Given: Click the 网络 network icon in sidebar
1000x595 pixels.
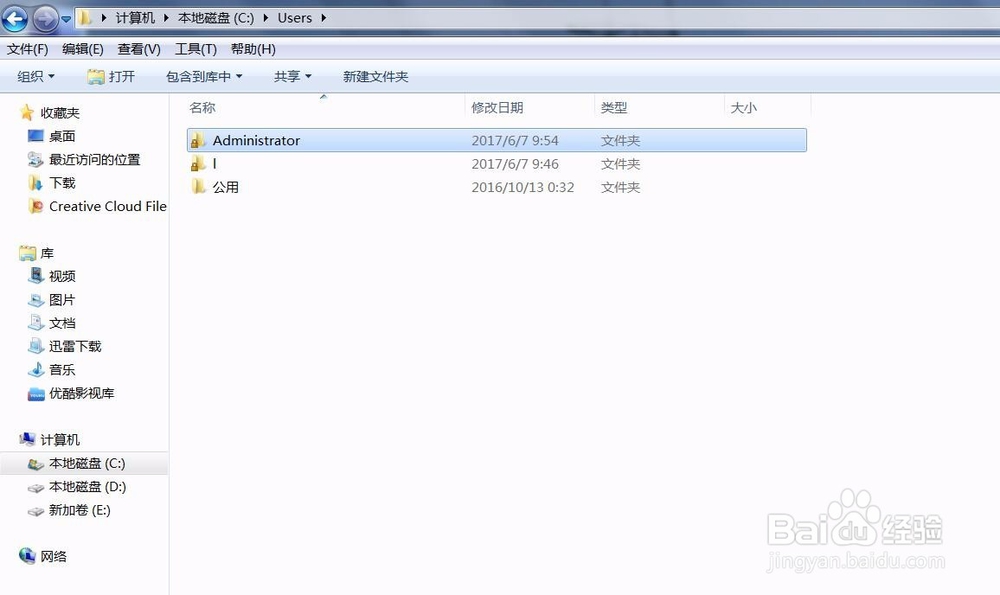Looking at the screenshot, I should [27, 556].
